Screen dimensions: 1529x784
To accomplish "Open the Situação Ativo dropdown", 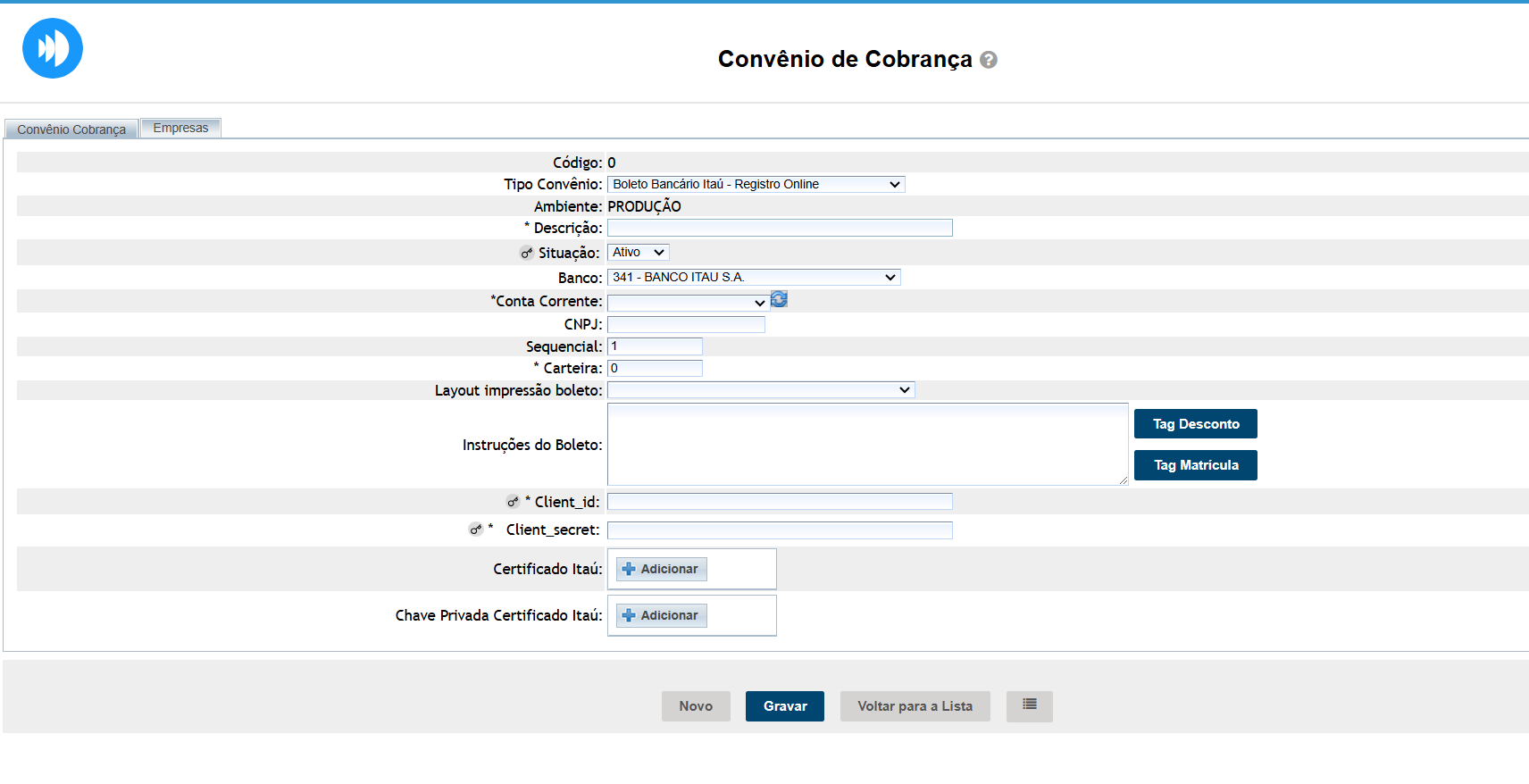I will click(x=638, y=253).
